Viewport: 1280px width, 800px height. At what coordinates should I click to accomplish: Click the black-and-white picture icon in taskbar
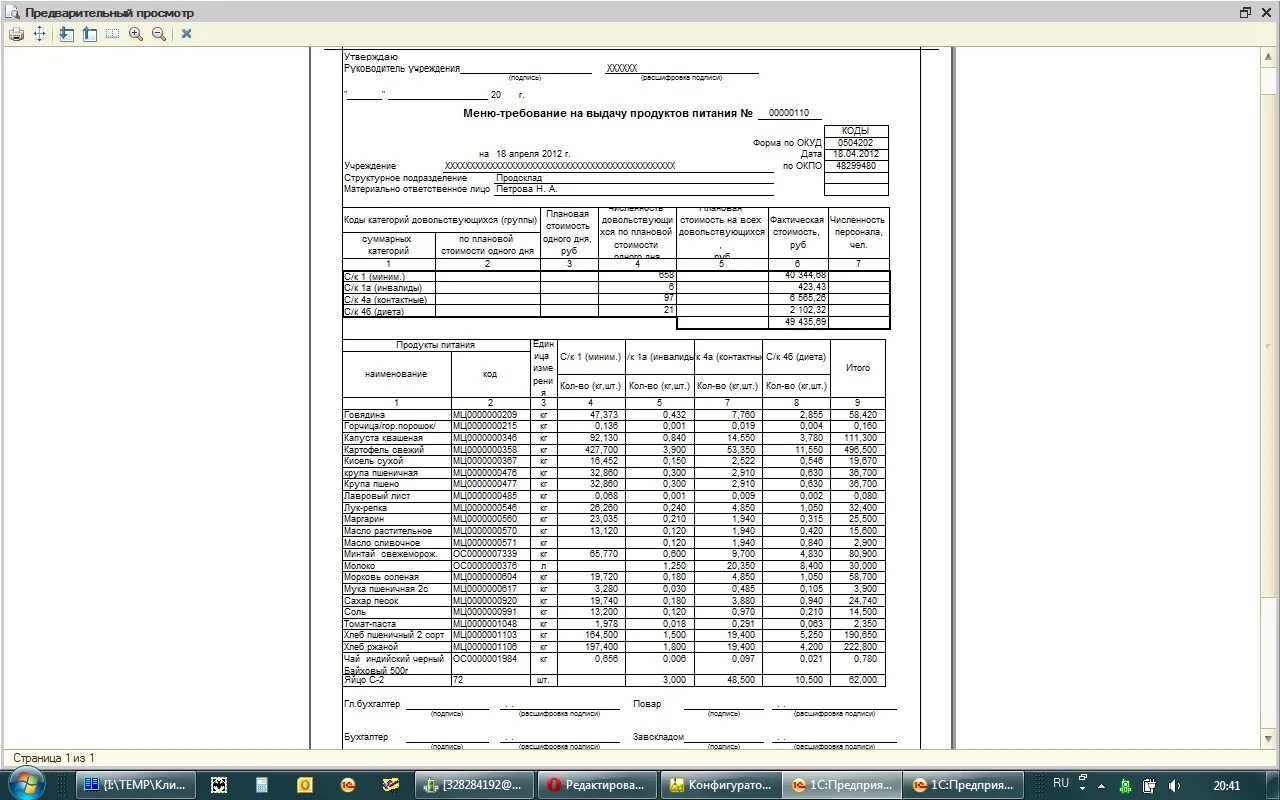pos(219,785)
